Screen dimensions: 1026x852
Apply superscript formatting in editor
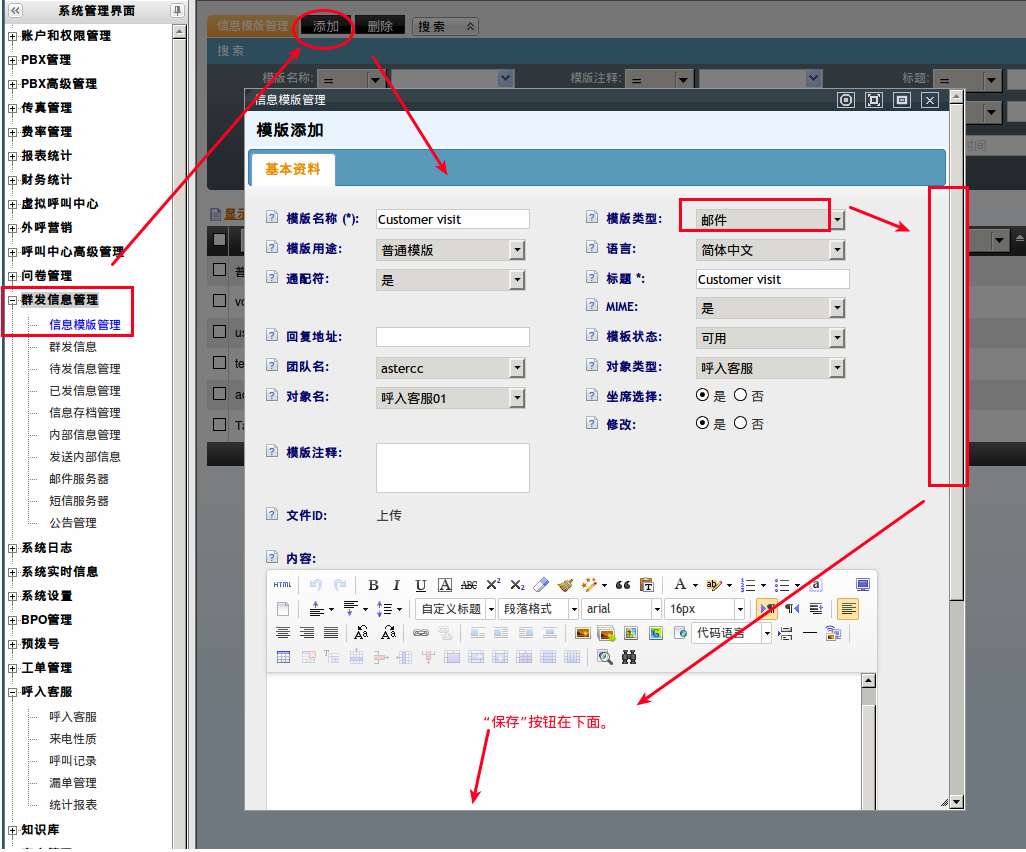(x=493, y=585)
